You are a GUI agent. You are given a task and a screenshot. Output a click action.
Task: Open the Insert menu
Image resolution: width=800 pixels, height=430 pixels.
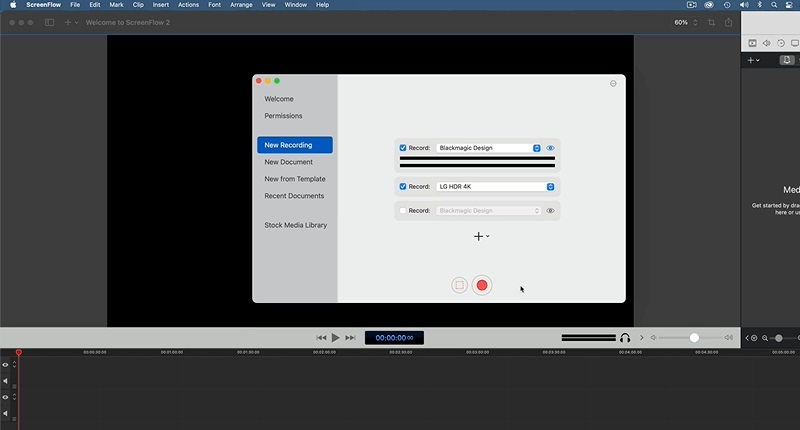pyautogui.click(x=161, y=5)
